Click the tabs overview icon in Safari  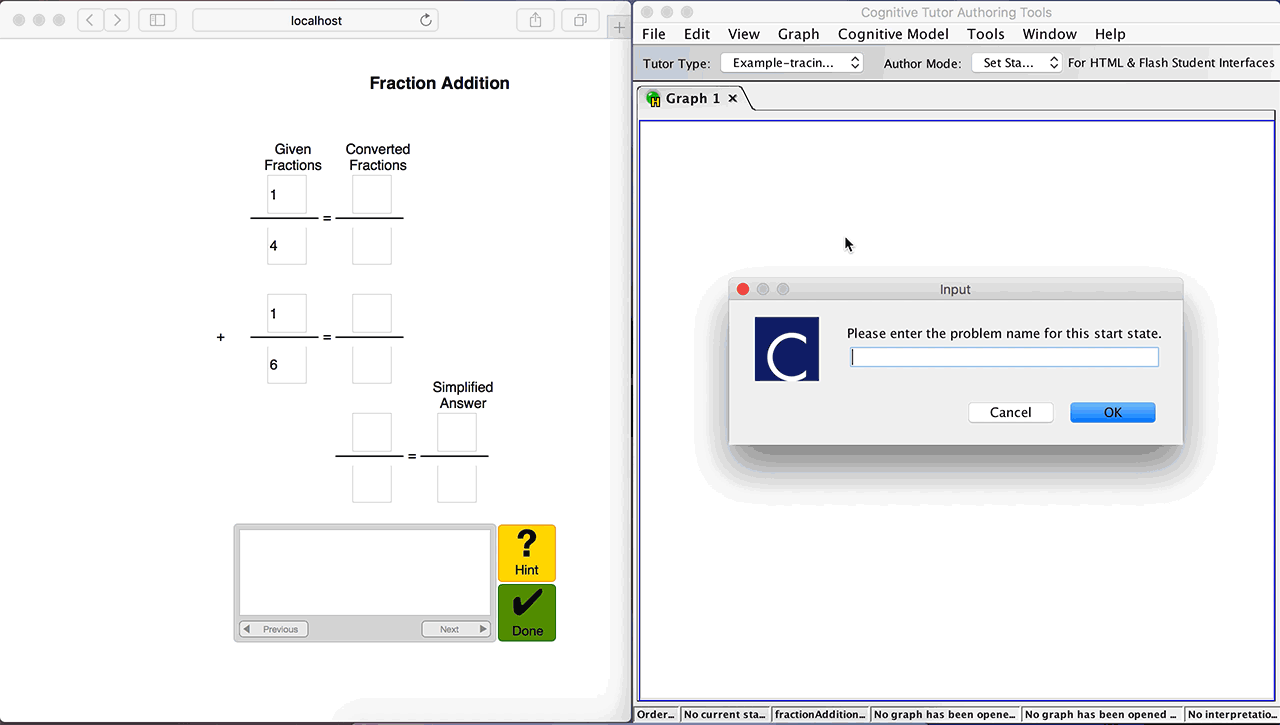[x=580, y=19]
